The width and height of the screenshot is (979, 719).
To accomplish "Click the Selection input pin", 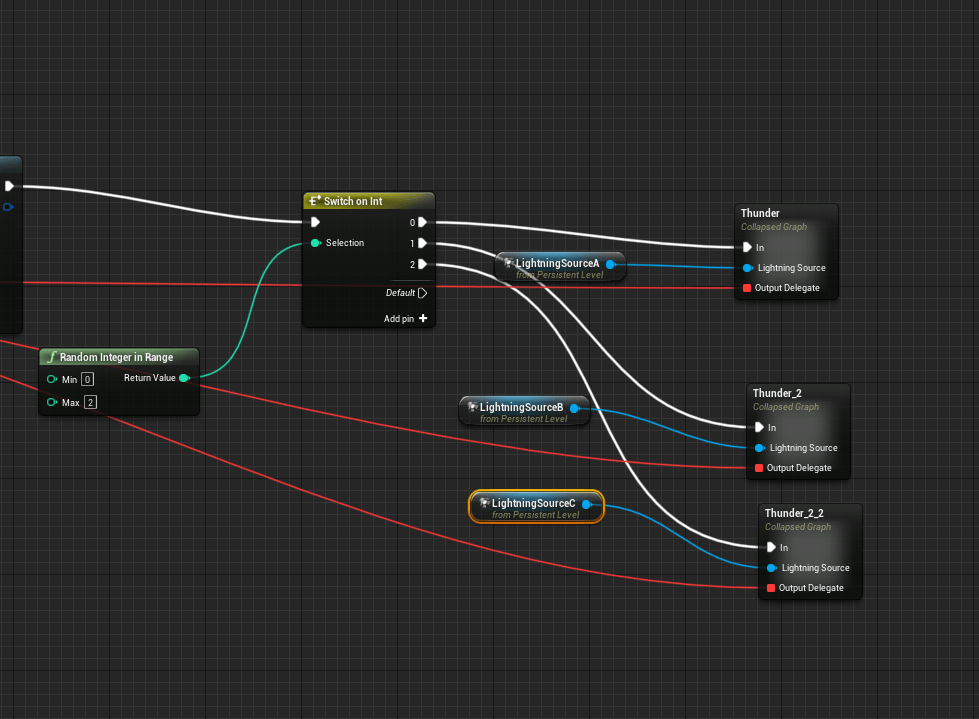I will pyautogui.click(x=316, y=243).
